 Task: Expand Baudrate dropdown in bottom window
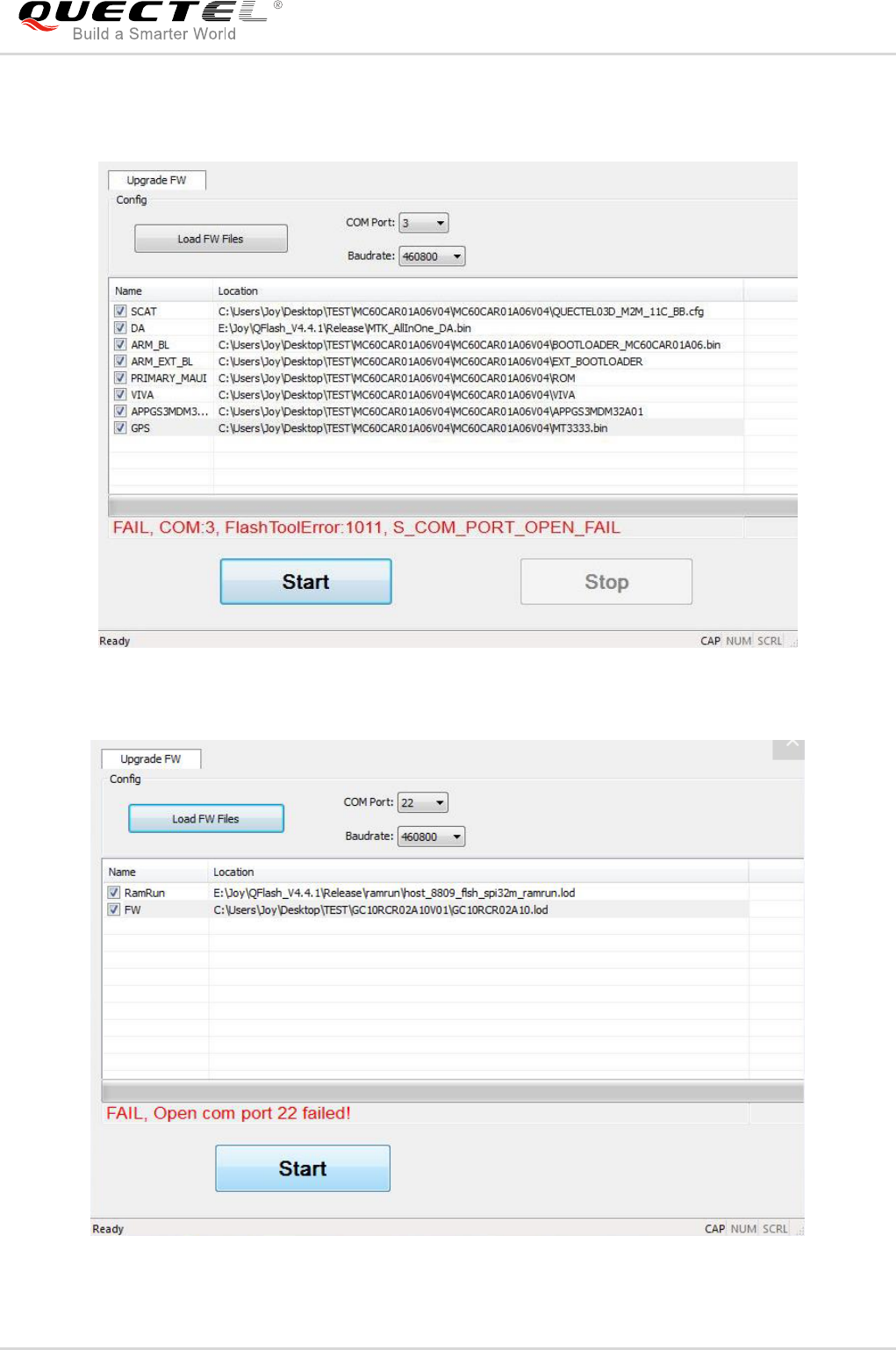[x=431, y=837]
